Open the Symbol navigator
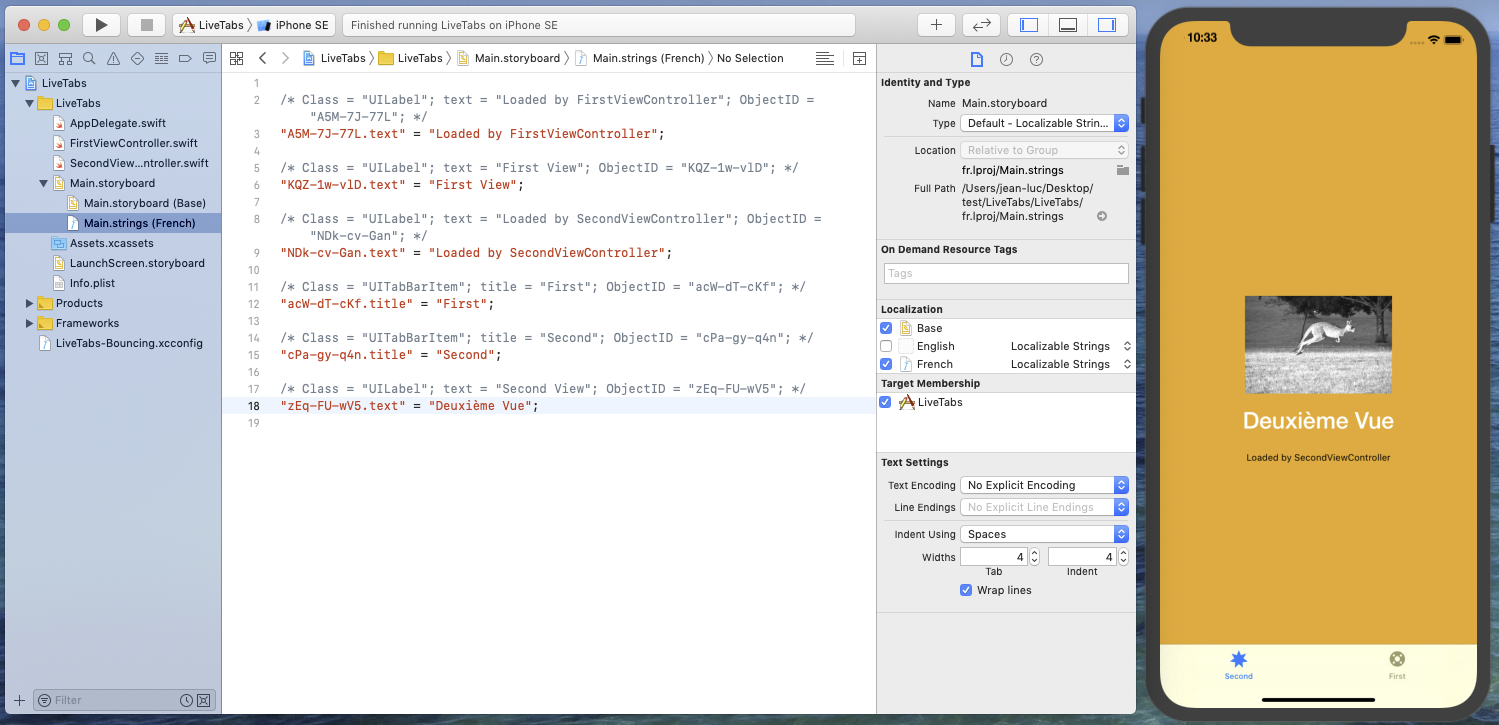 [65, 59]
